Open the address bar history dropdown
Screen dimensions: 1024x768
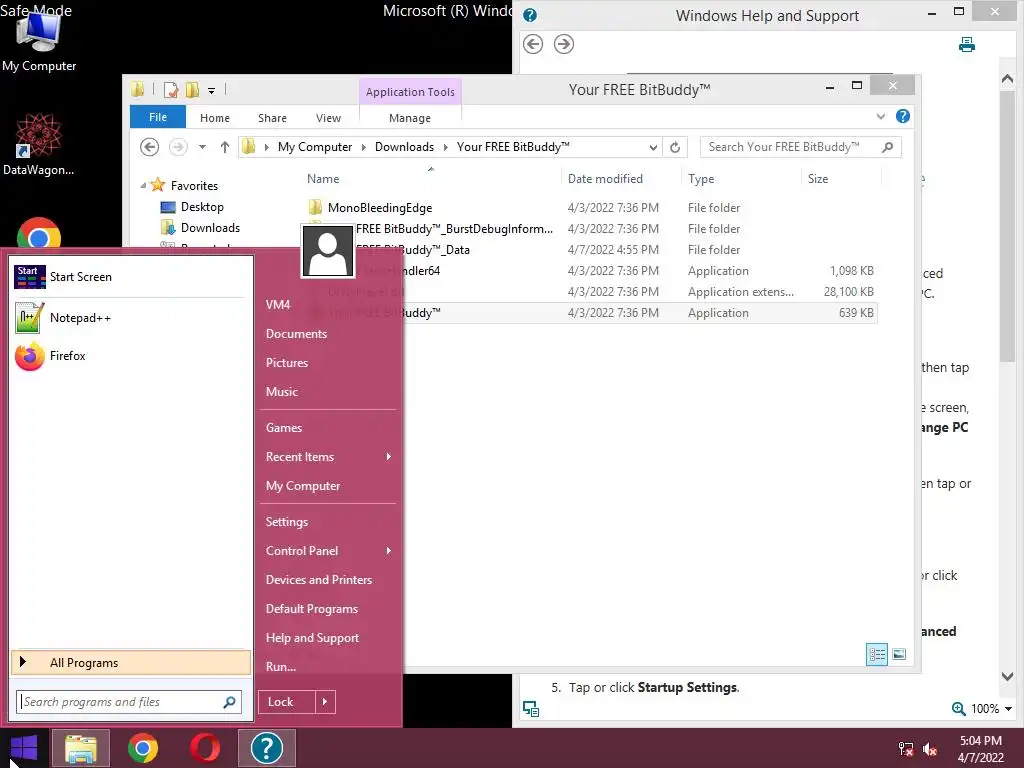[x=653, y=148]
